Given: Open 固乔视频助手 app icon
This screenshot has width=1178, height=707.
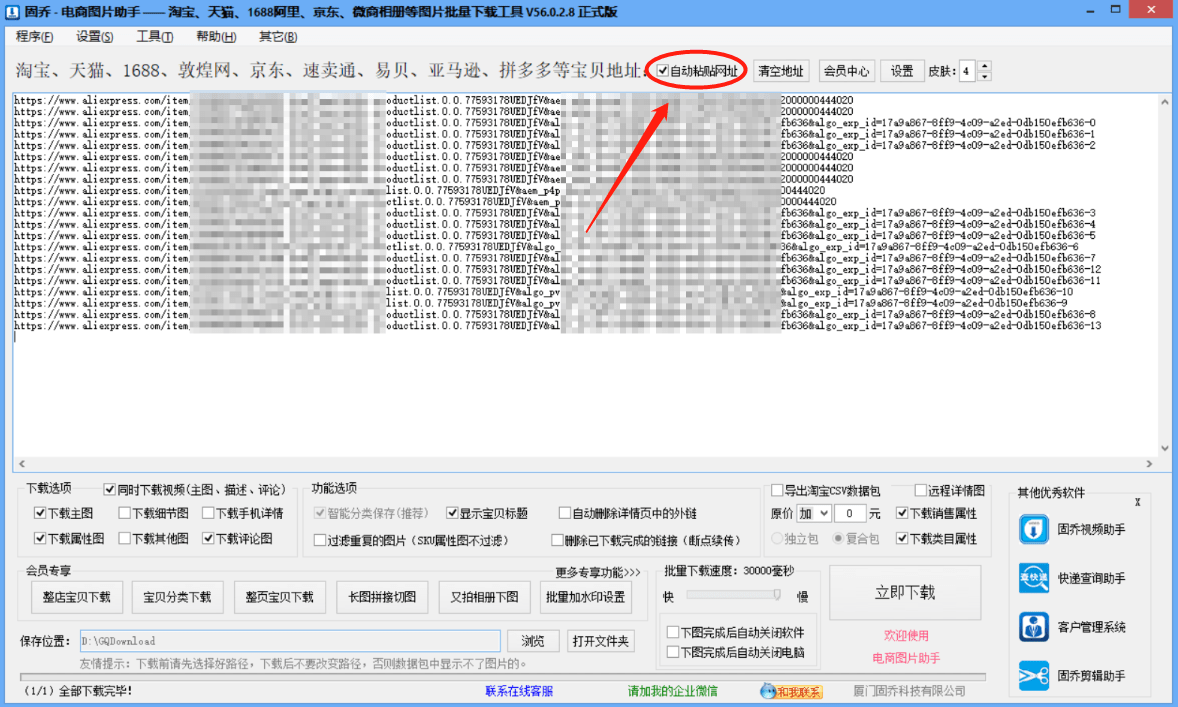Looking at the screenshot, I should [1034, 529].
